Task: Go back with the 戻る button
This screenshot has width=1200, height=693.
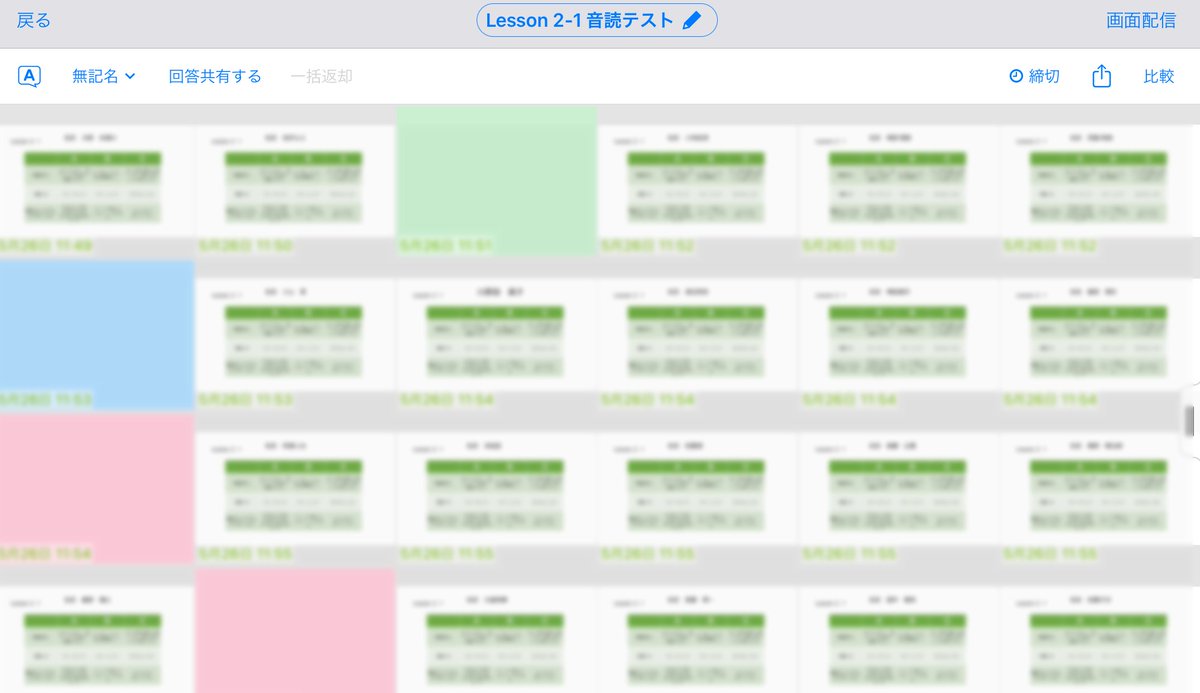Action: tap(33, 21)
